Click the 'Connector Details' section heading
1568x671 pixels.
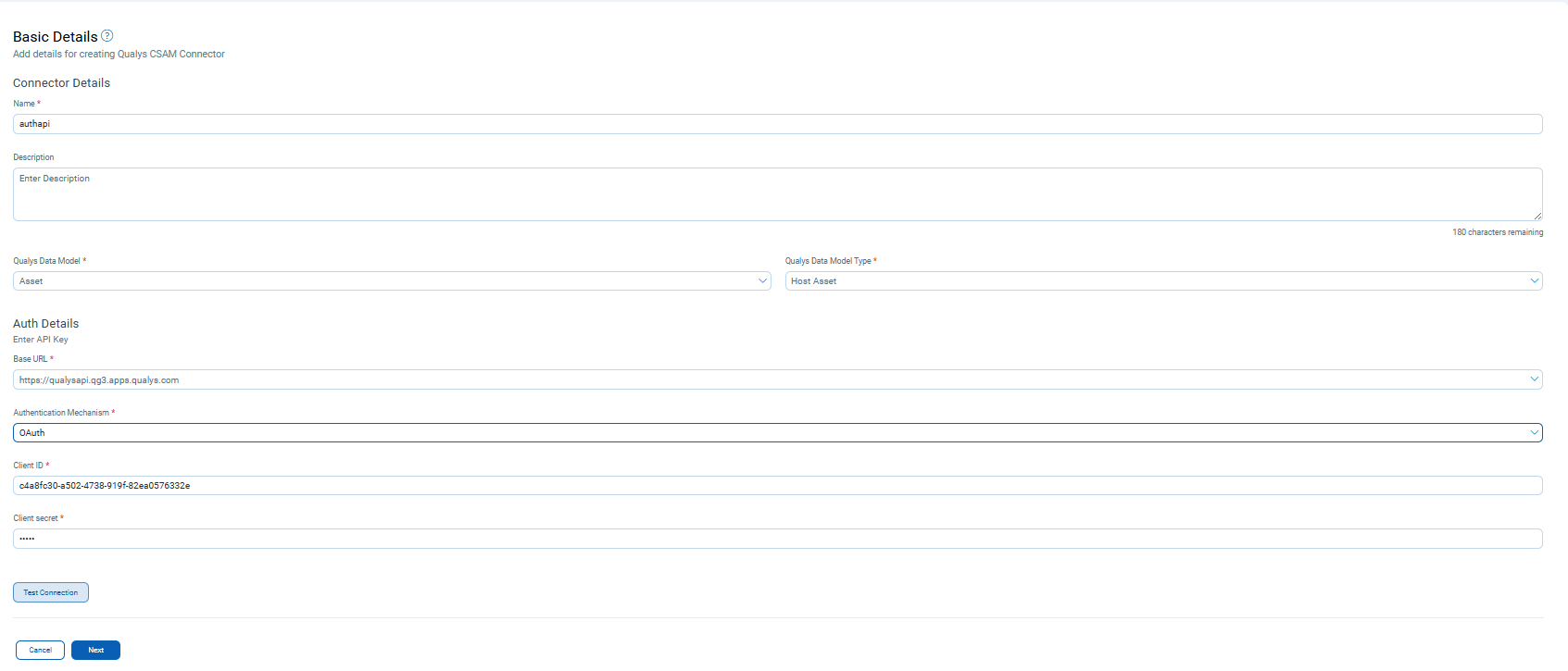pos(61,83)
